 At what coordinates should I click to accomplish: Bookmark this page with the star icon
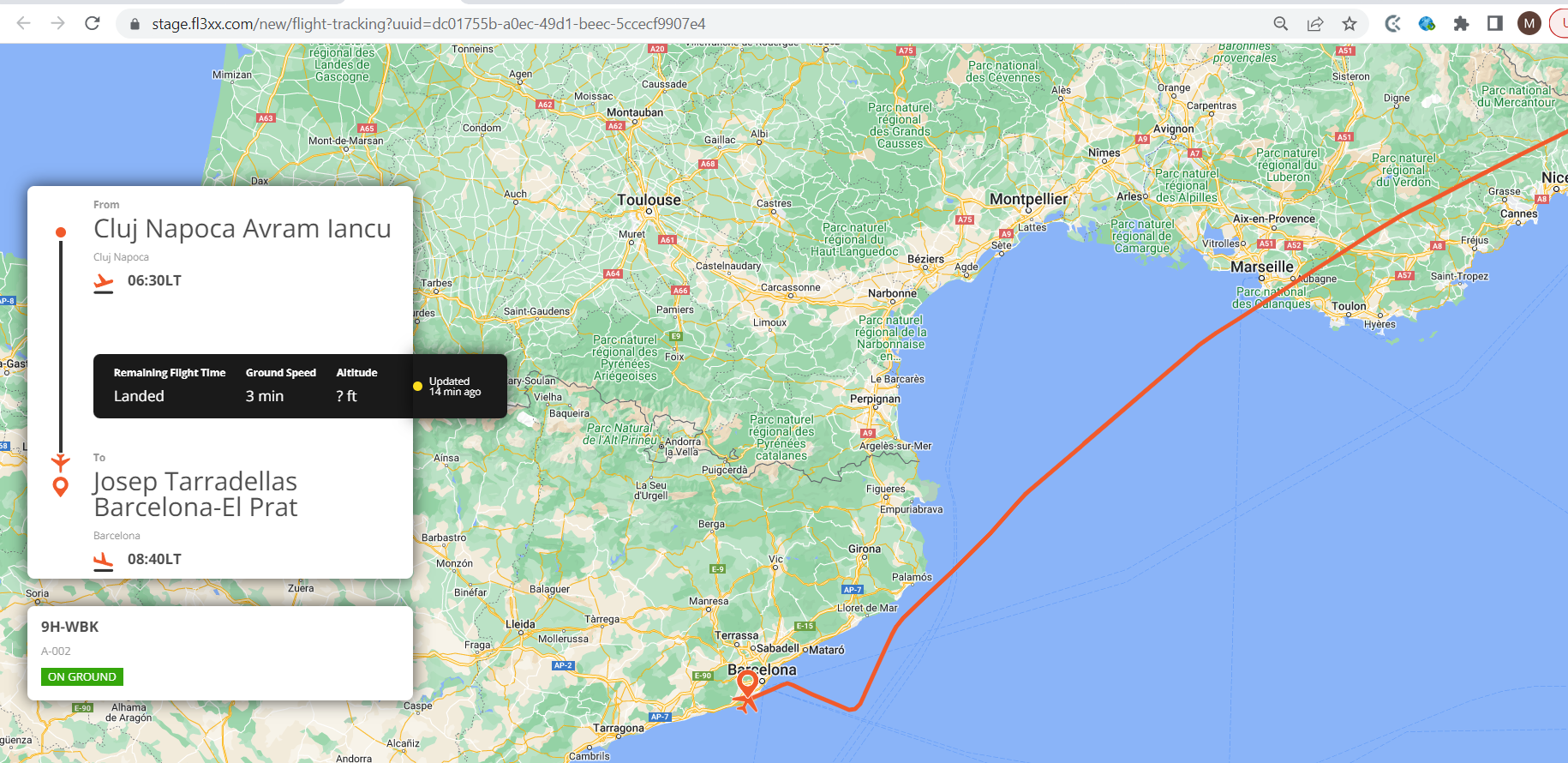(x=1350, y=24)
